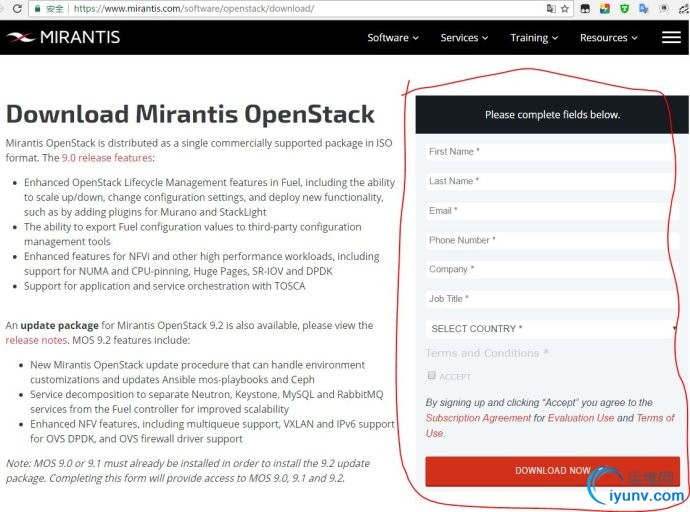
Task: Click the browser address bar URL
Action: 194,9
